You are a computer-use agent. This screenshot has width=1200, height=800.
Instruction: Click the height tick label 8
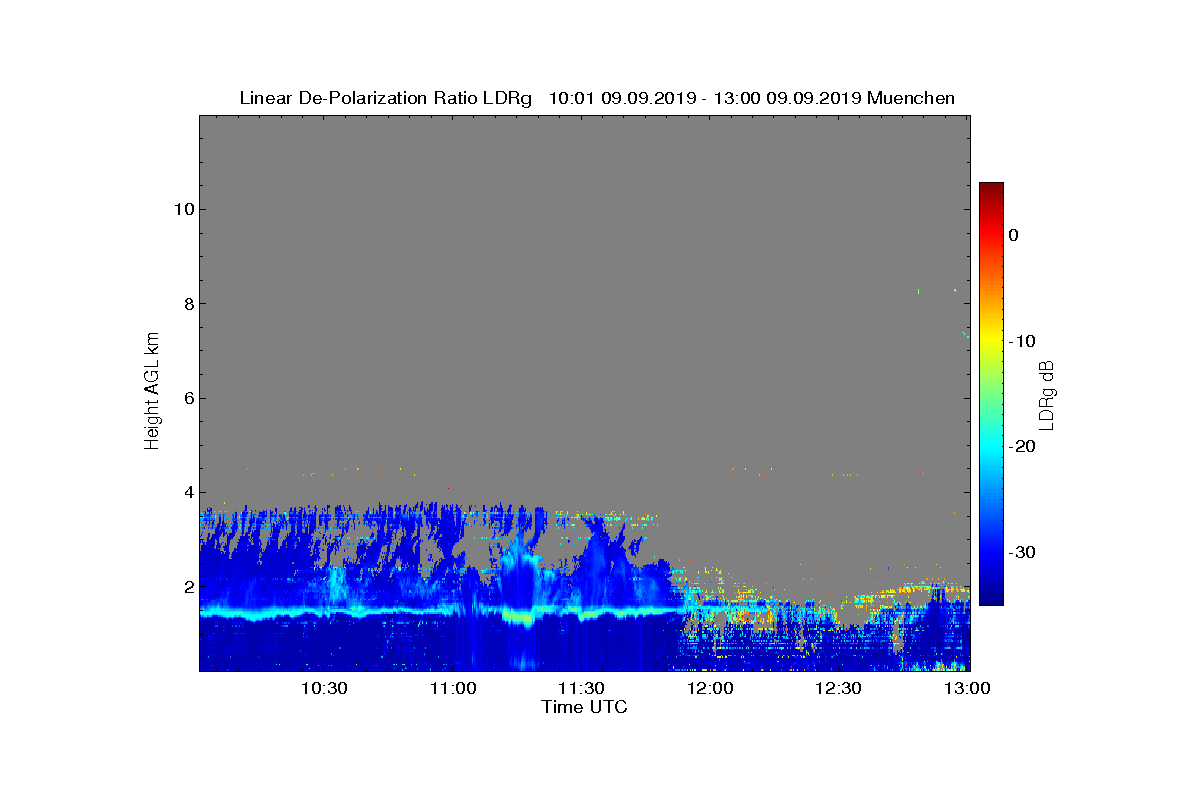click(x=187, y=304)
